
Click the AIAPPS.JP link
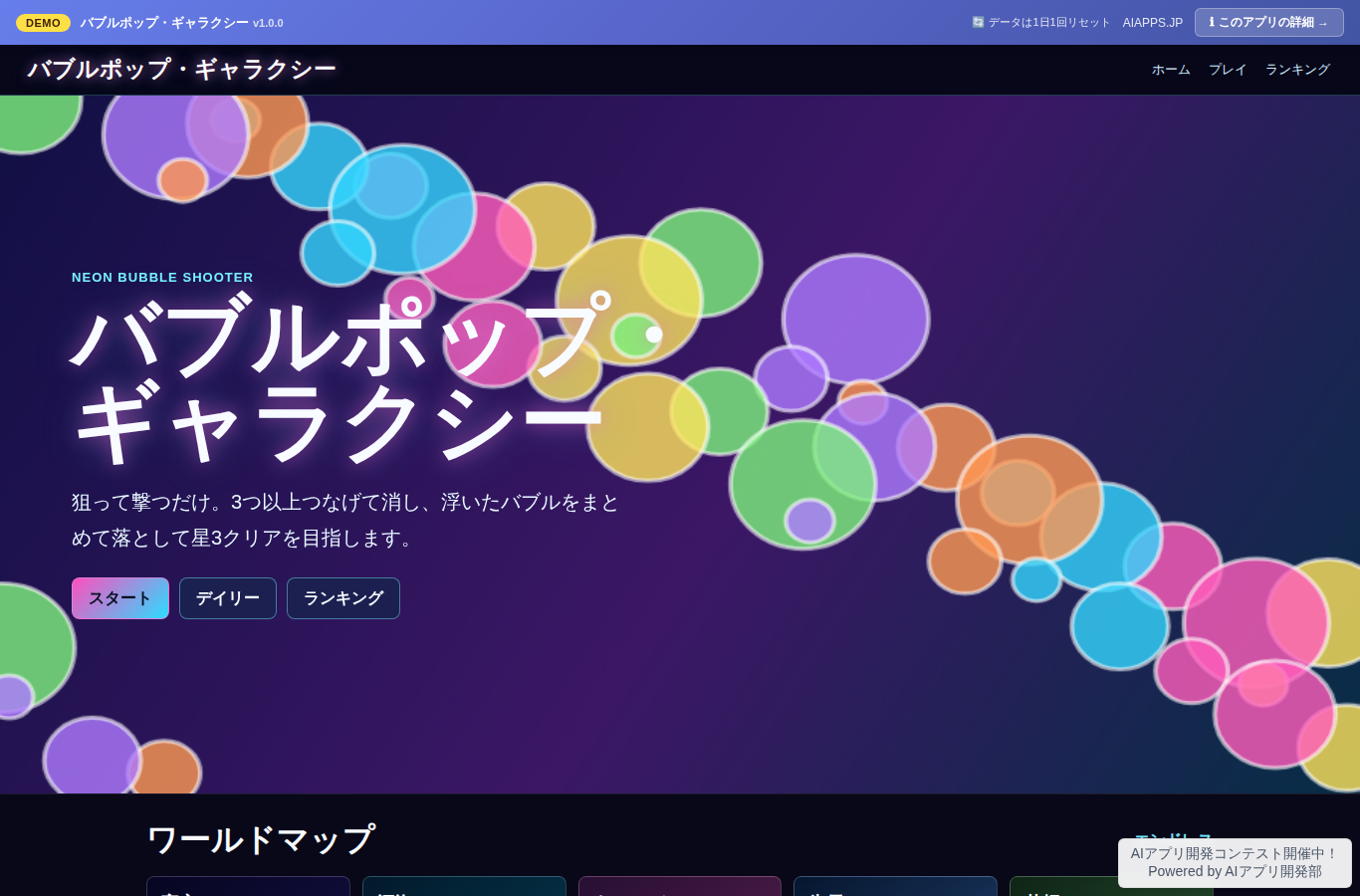point(1153,23)
